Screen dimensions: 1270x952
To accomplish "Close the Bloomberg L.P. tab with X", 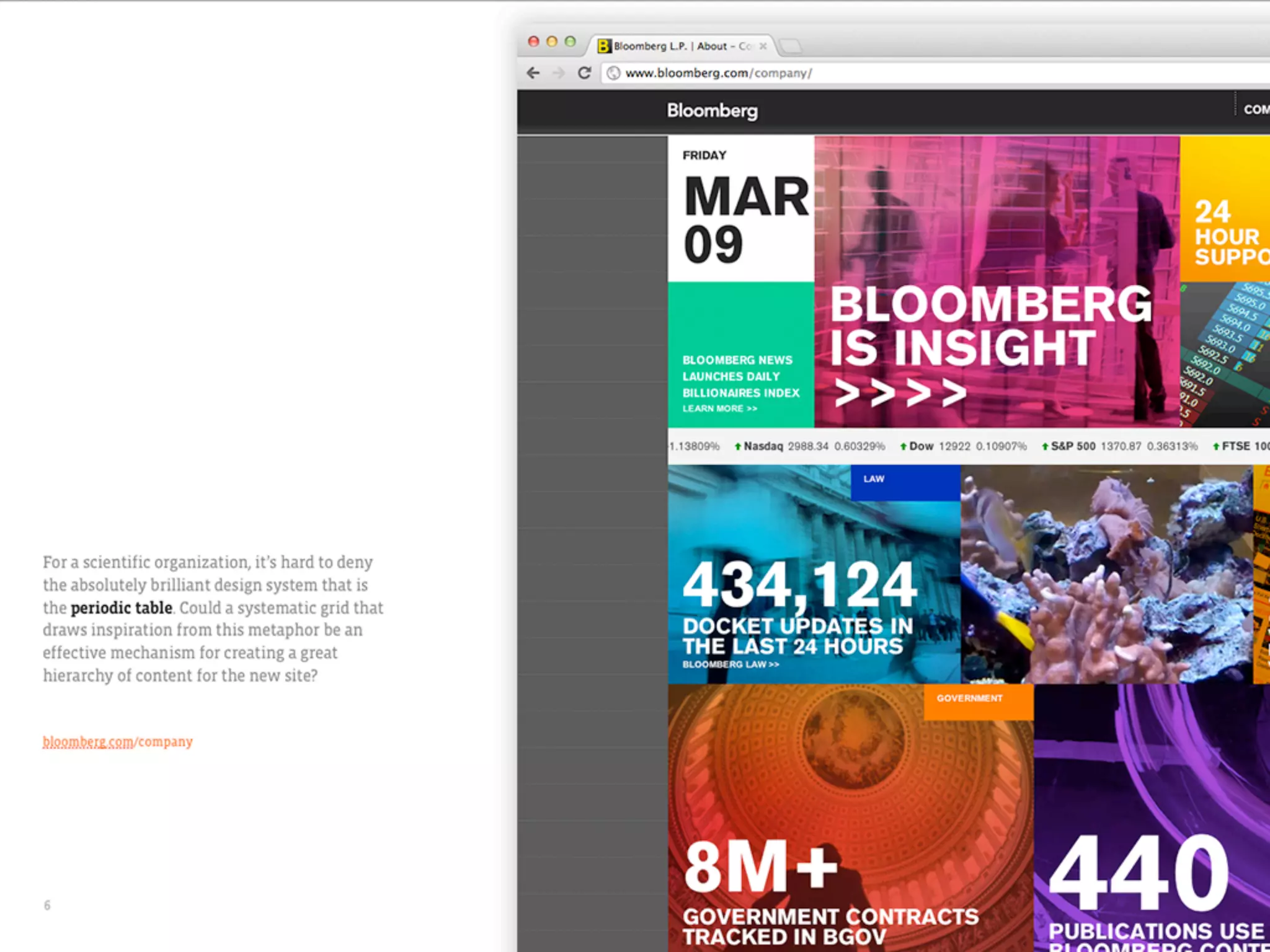I will 763,46.
